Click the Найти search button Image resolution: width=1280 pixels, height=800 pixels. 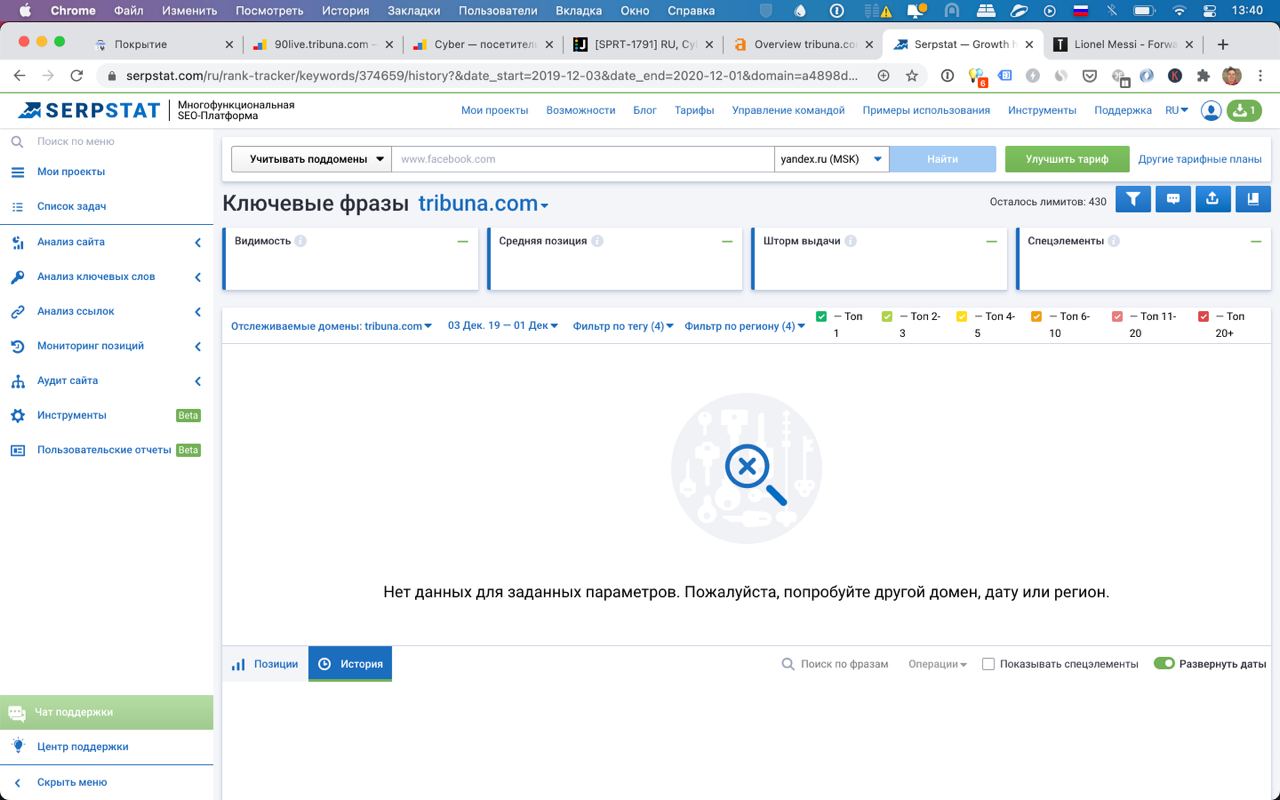coord(942,159)
